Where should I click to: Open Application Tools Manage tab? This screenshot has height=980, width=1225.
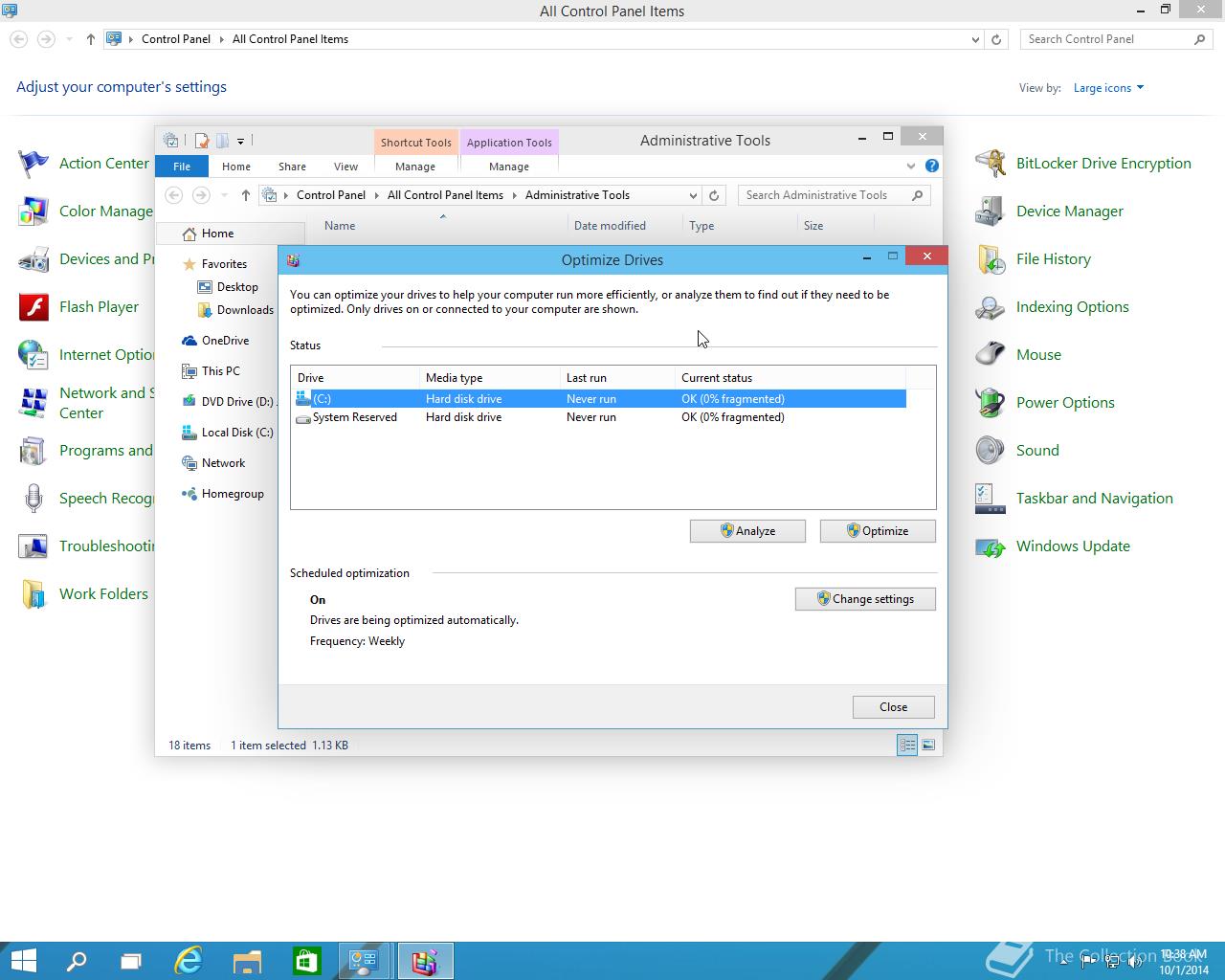click(509, 167)
